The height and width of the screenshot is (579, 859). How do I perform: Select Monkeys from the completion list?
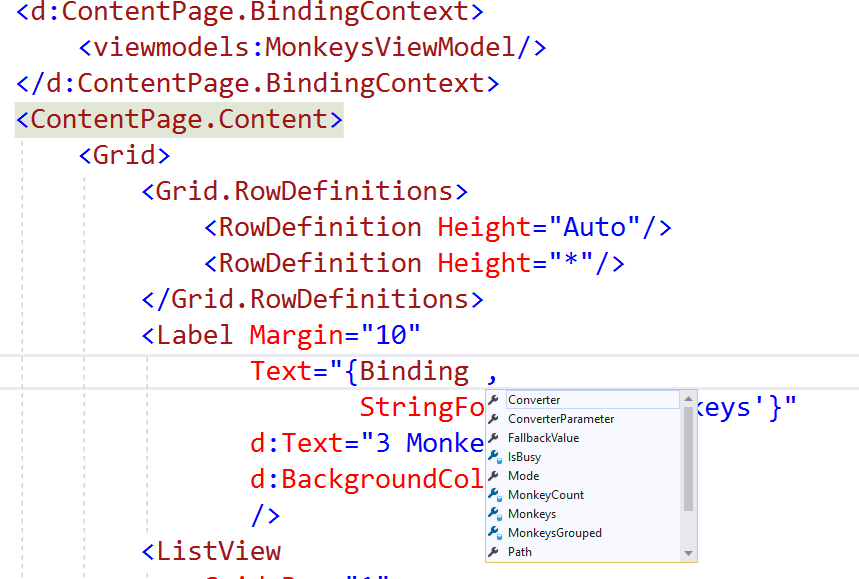coord(530,513)
